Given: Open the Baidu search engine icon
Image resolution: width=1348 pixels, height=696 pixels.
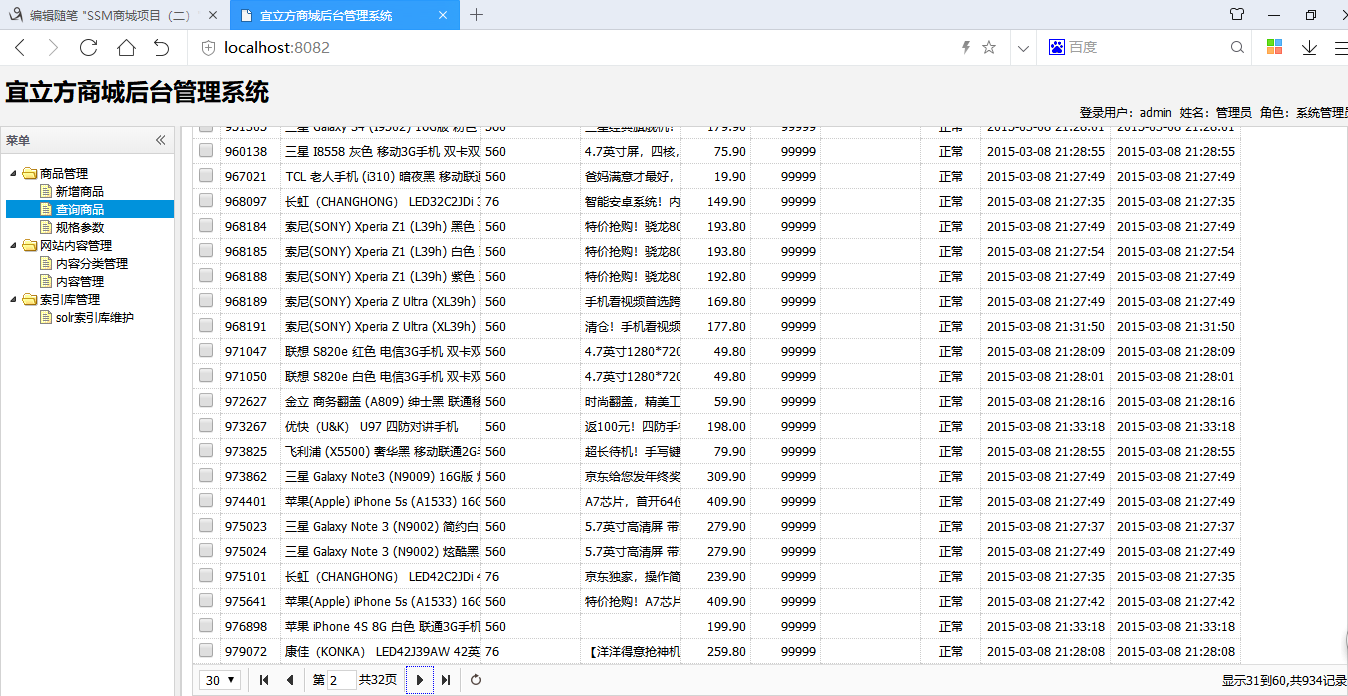Looking at the screenshot, I should 1057,47.
